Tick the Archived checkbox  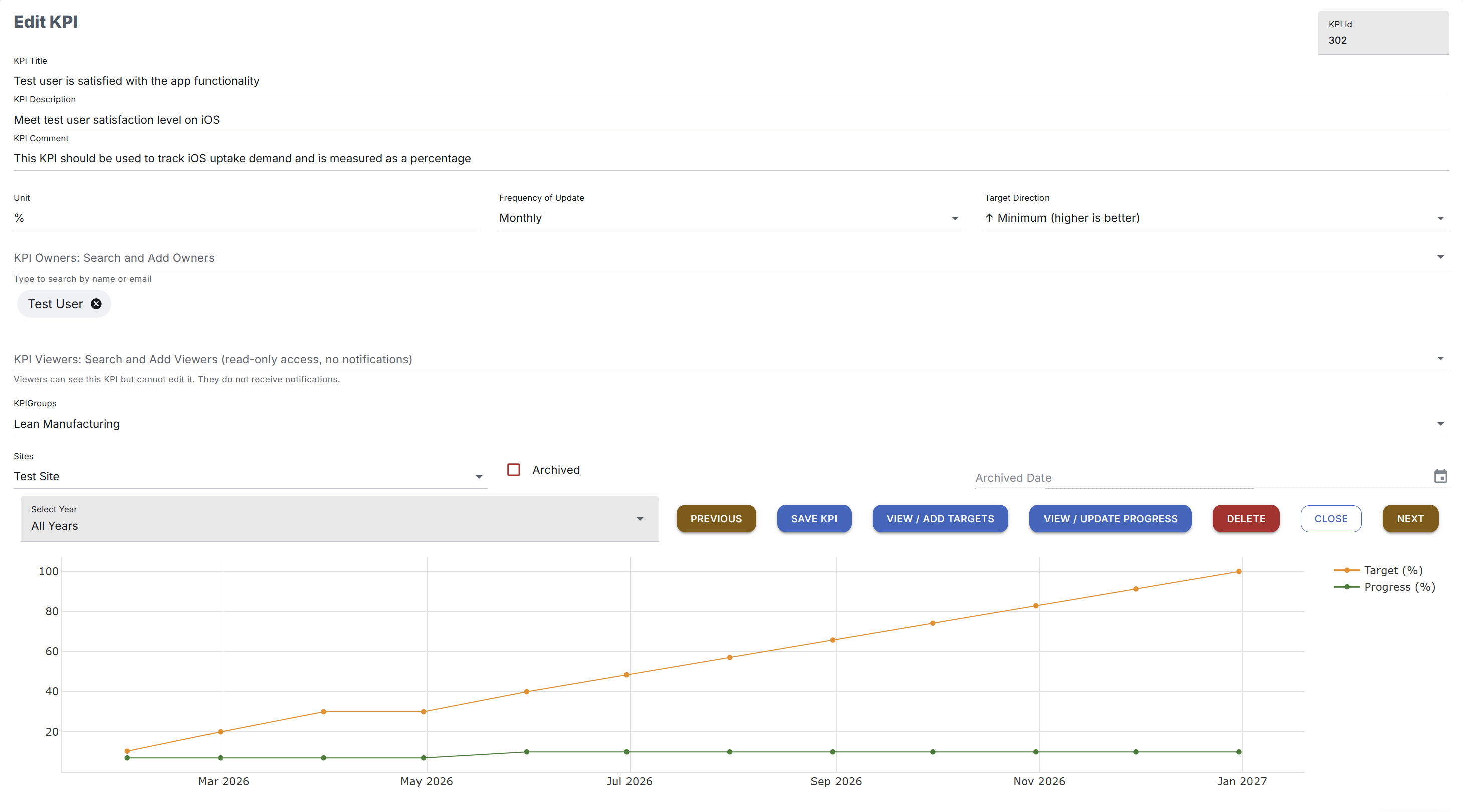[x=513, y=470]
